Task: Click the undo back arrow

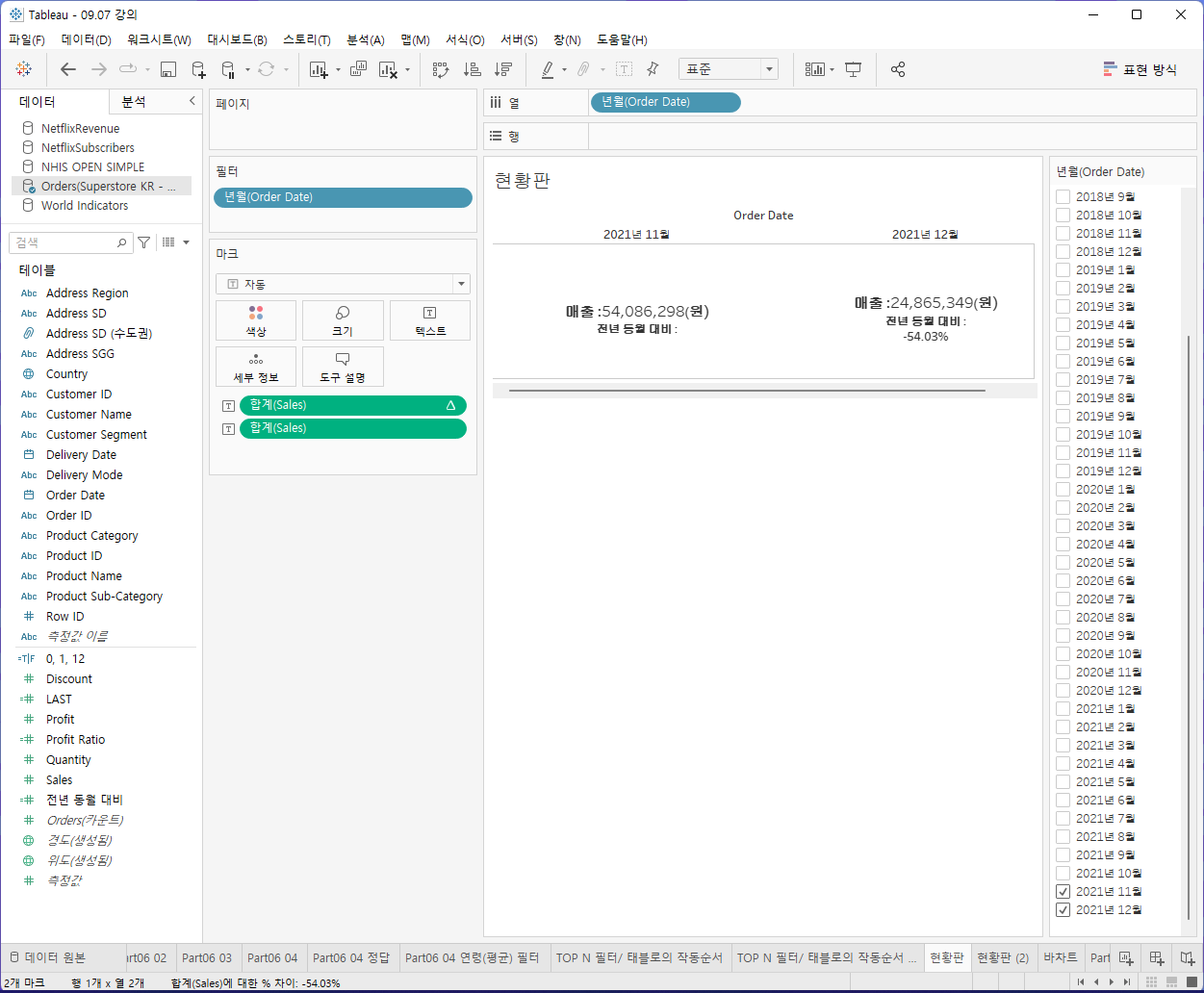Action: [x=67, y=69]
